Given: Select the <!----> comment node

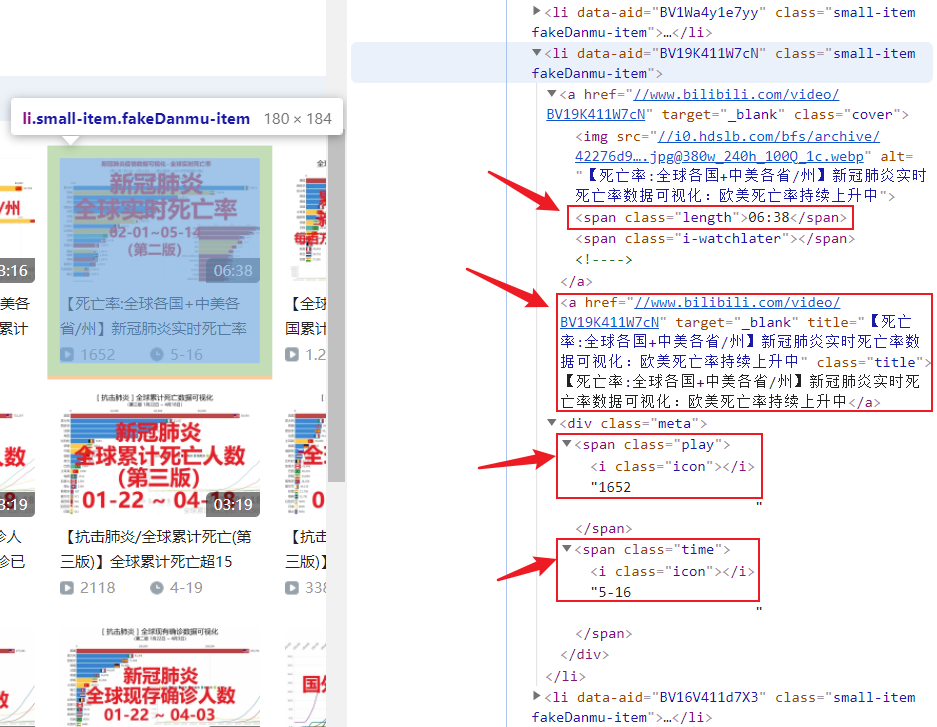Looking at the screenshot, I should click(604, 260).
